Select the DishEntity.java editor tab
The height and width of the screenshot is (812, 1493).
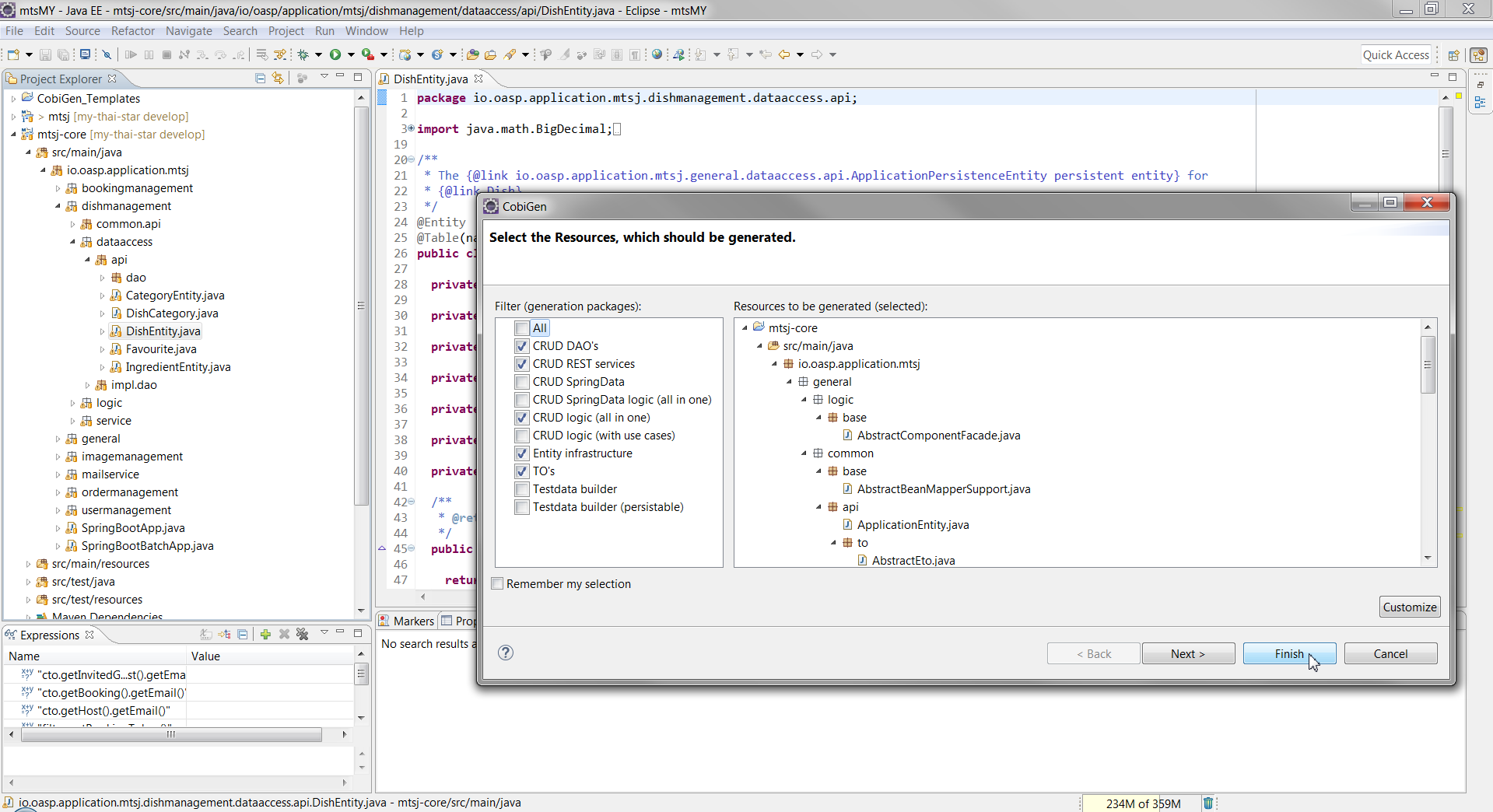tap(430, 79)
